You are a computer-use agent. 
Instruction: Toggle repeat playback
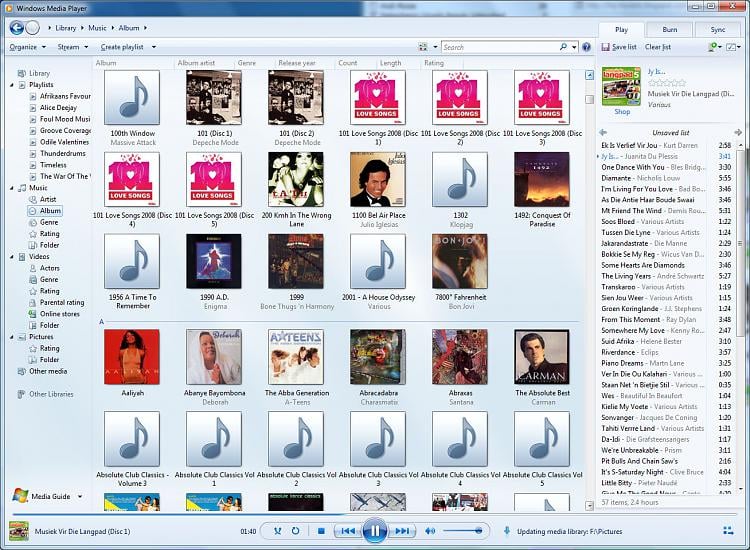pos(296,531)
